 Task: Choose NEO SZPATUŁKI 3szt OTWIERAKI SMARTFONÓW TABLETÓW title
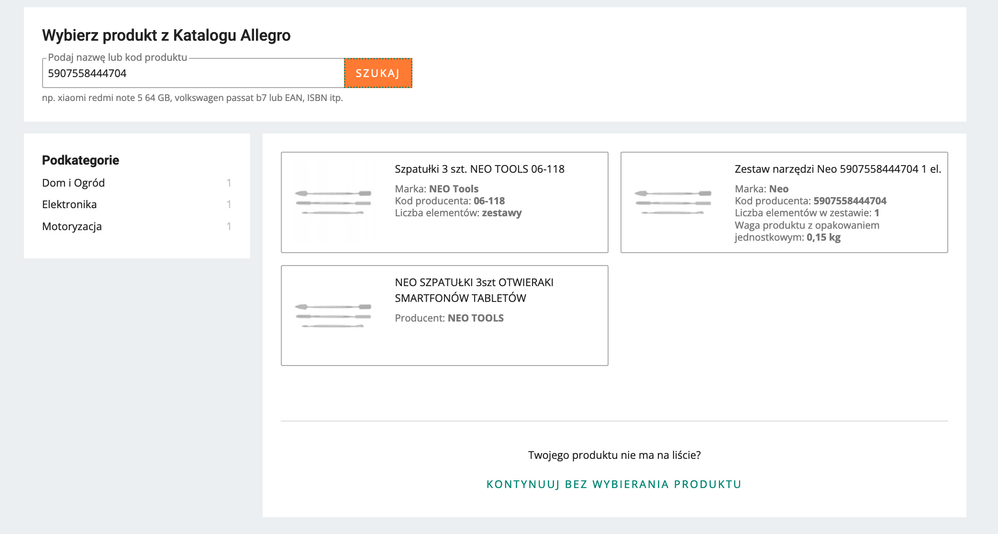click(474, 290)
